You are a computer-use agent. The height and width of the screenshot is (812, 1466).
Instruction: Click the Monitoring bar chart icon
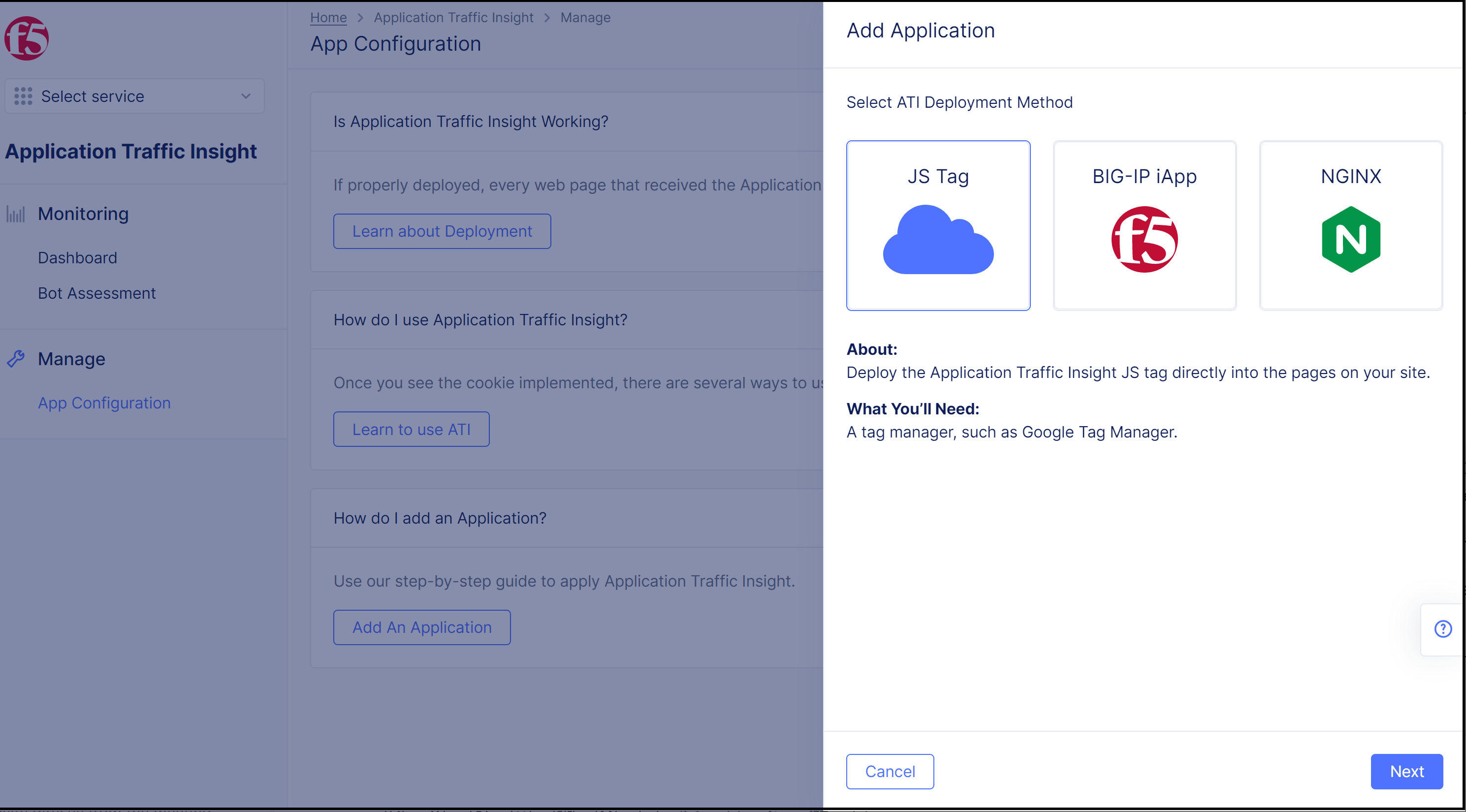point(16,214)
